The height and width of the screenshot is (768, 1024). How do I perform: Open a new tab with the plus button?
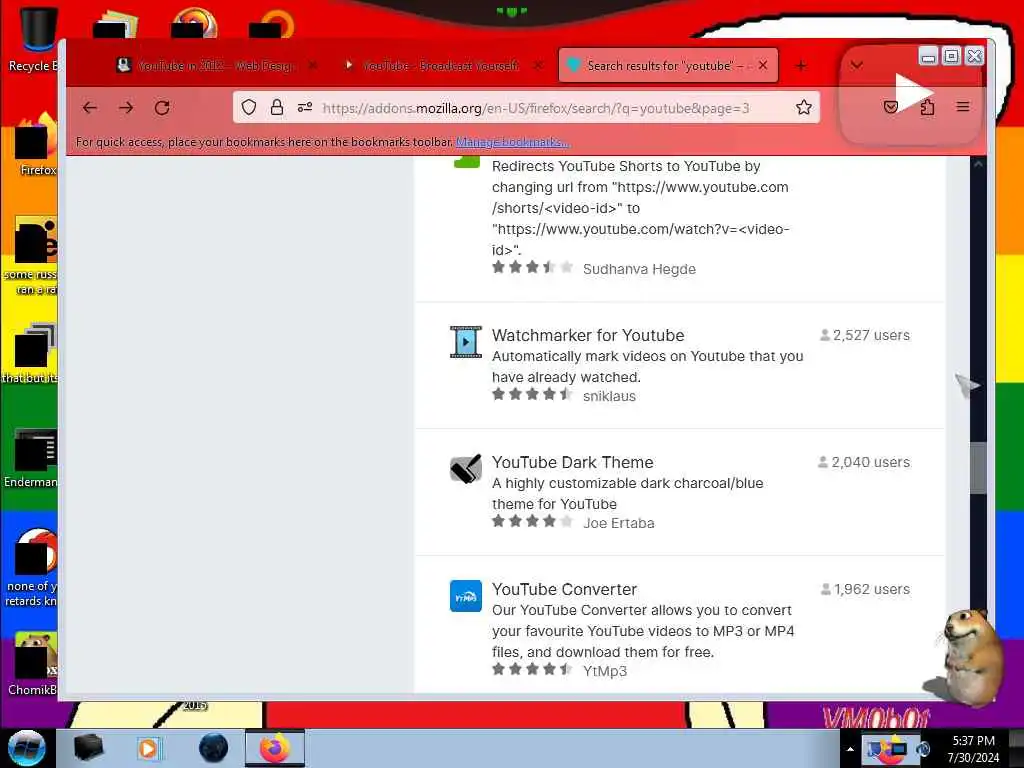click(801, 66)
